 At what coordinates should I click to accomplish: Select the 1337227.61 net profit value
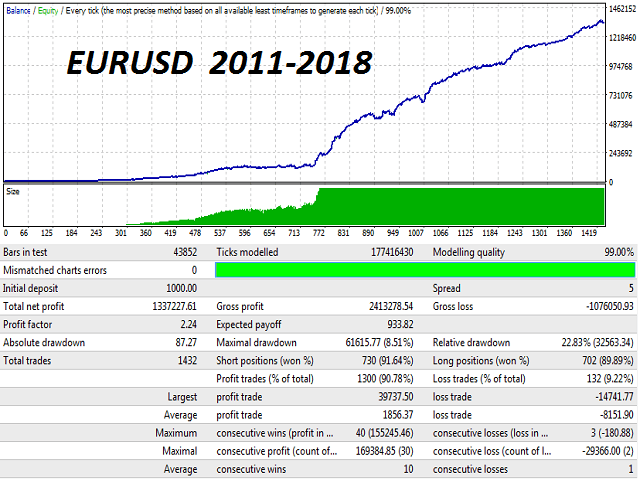coord(175,307)
